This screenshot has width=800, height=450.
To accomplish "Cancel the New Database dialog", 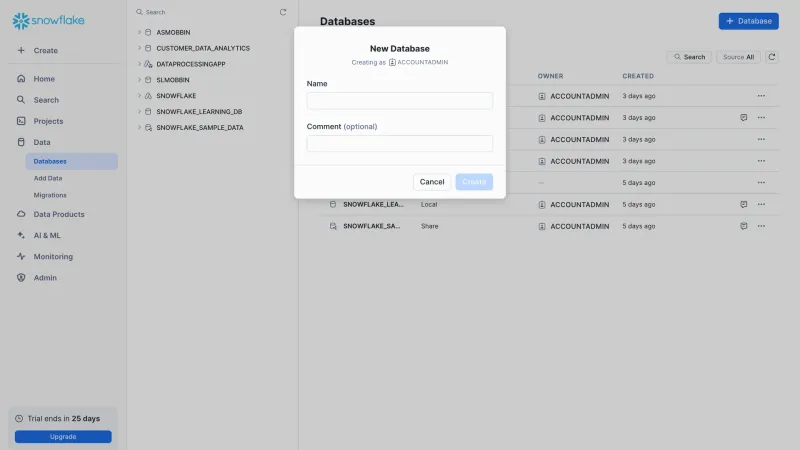I will click(432, 182).
